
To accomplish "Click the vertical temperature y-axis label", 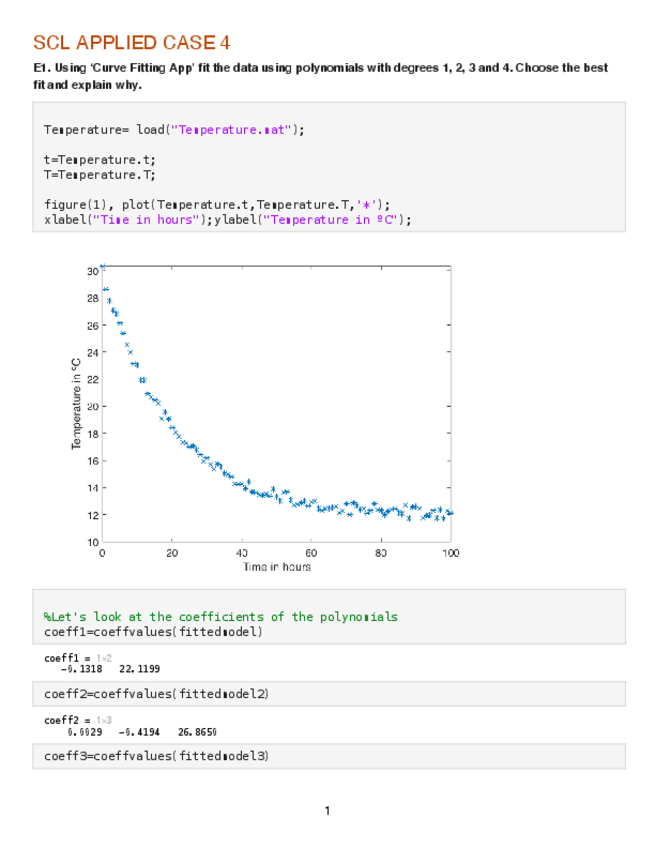I will (x=77, y=404).
